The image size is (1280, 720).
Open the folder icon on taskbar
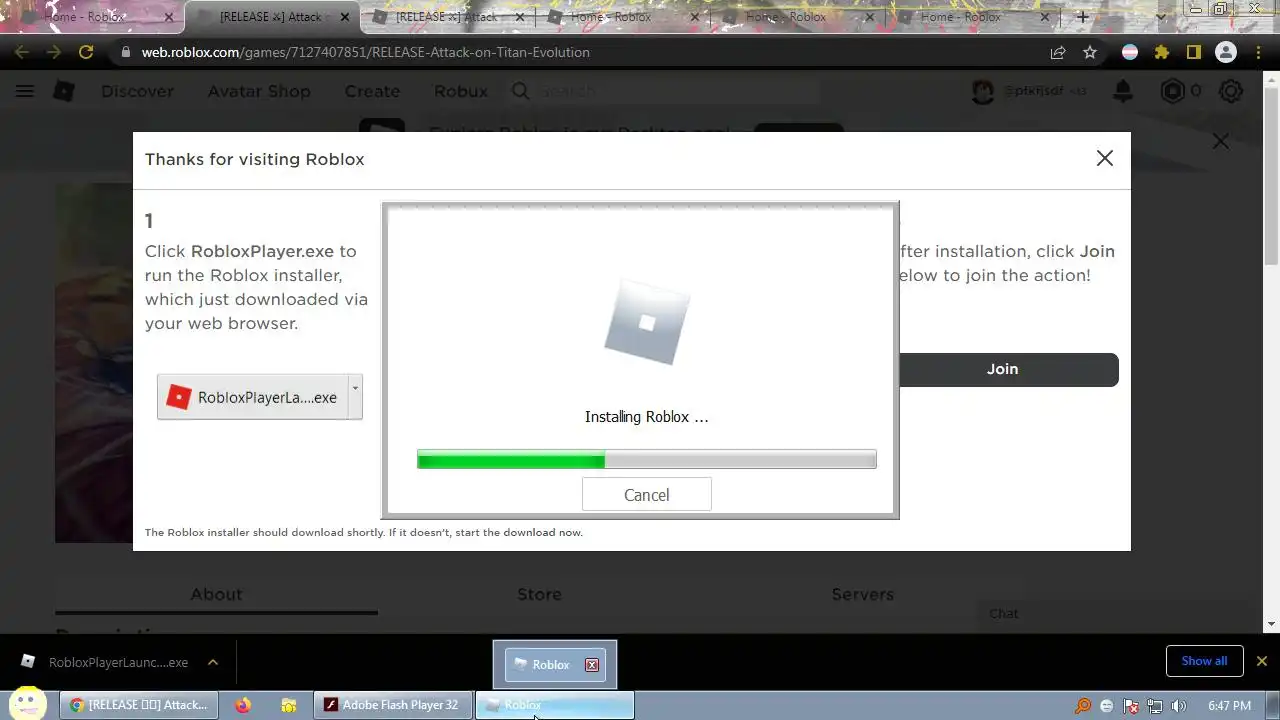[x=289, y=705]
